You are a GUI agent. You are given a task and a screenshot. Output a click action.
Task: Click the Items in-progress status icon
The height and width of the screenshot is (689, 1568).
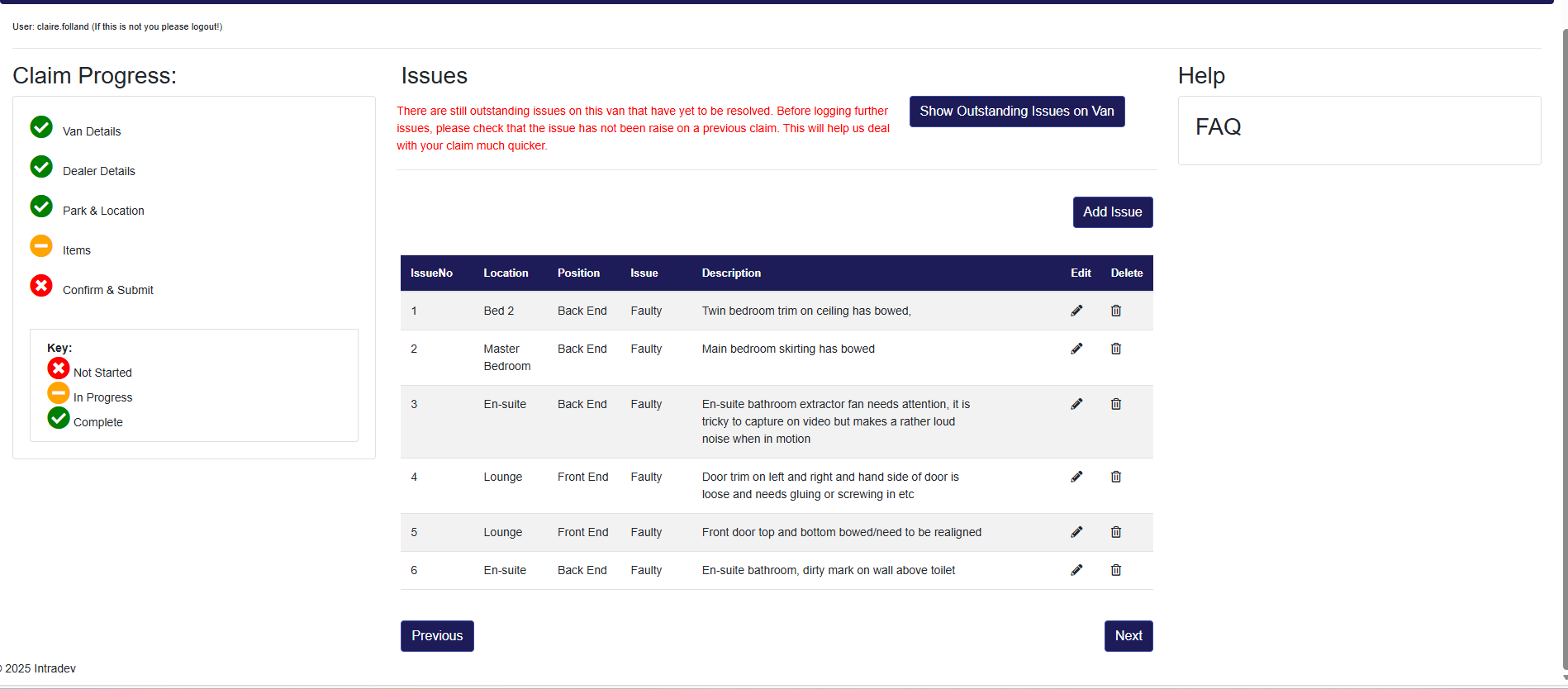pyautogui.click(x=41, y=246)
